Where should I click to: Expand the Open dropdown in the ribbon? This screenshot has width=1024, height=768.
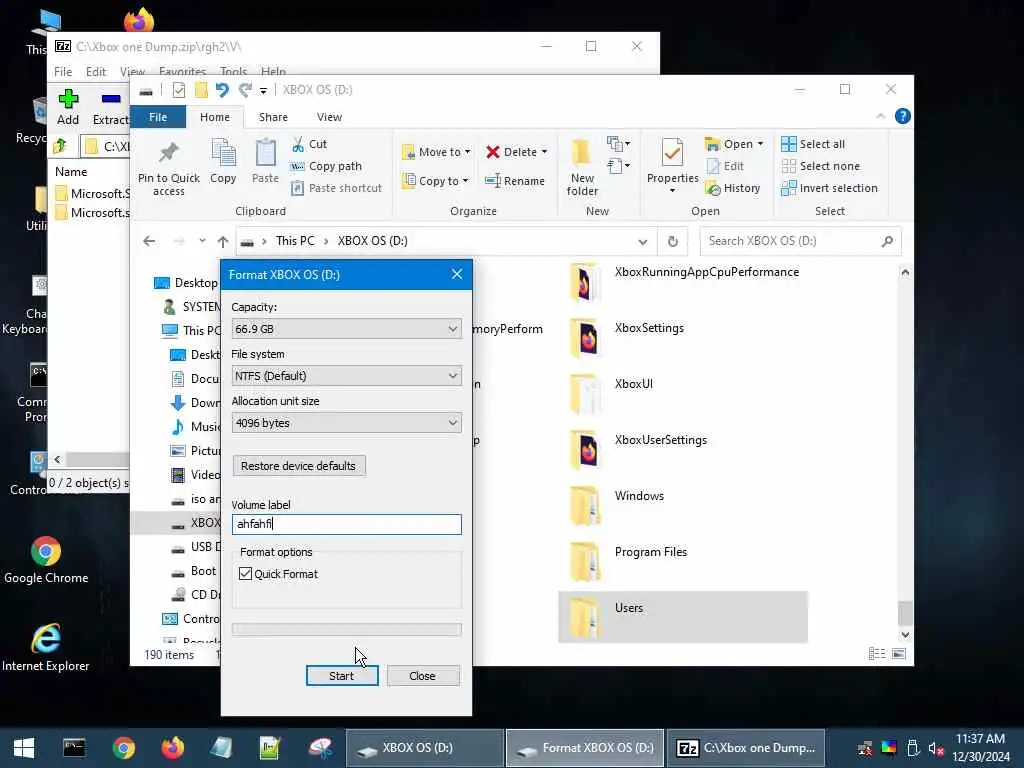click(x=760, y=144)
